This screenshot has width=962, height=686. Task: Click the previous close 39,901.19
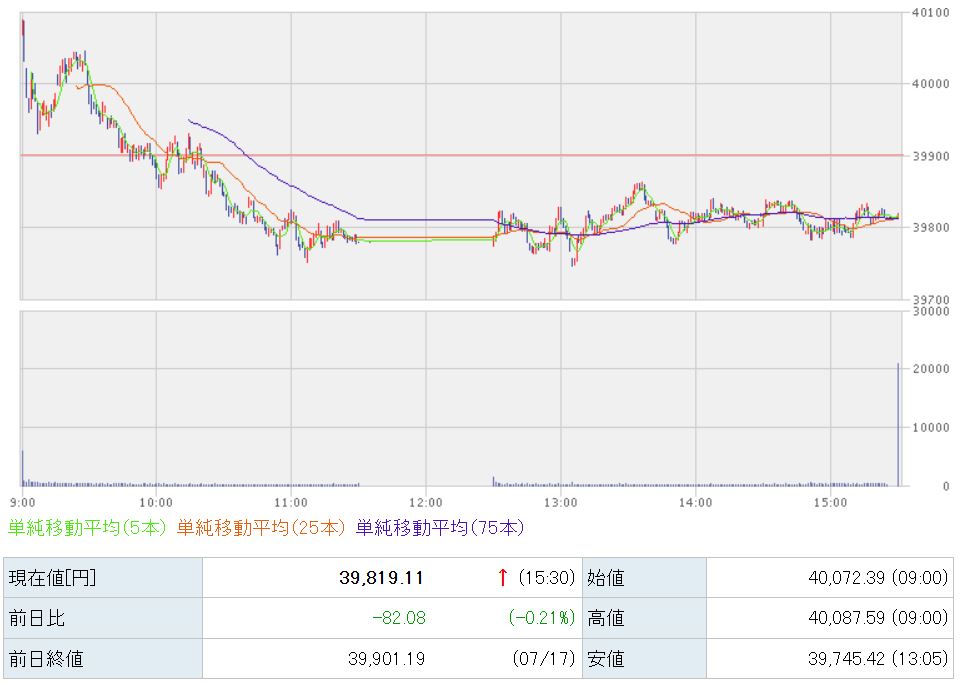click(x=387, y=659)
